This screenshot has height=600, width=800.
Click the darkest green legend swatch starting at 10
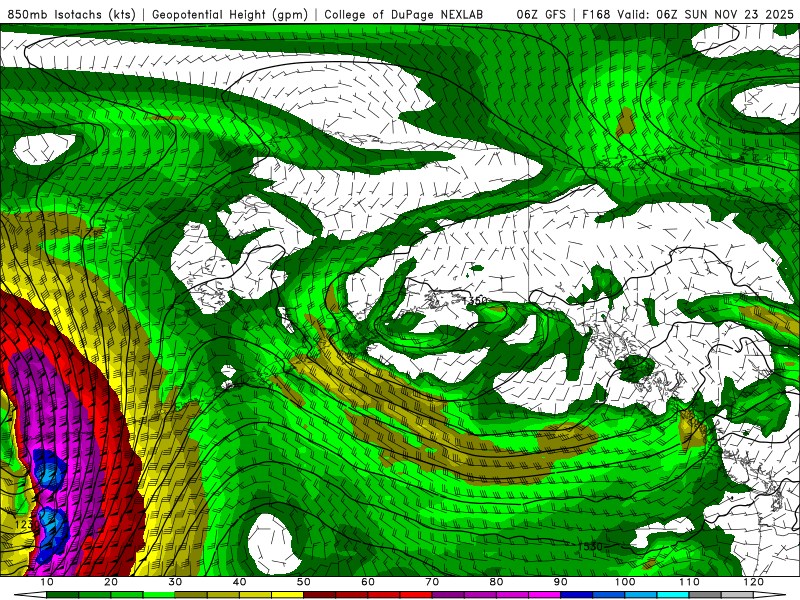[x=63, y=595]
